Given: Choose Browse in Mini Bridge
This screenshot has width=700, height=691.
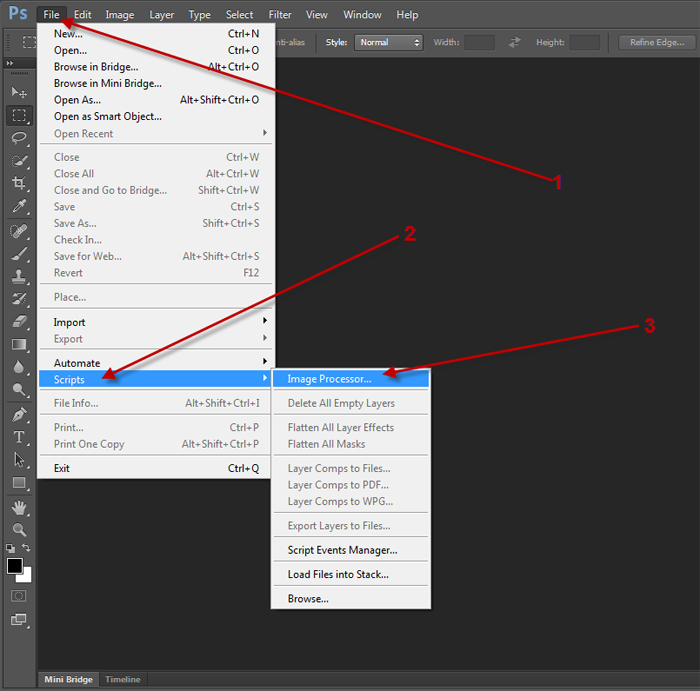Looking at the screenshot, I should coord(156,83).
